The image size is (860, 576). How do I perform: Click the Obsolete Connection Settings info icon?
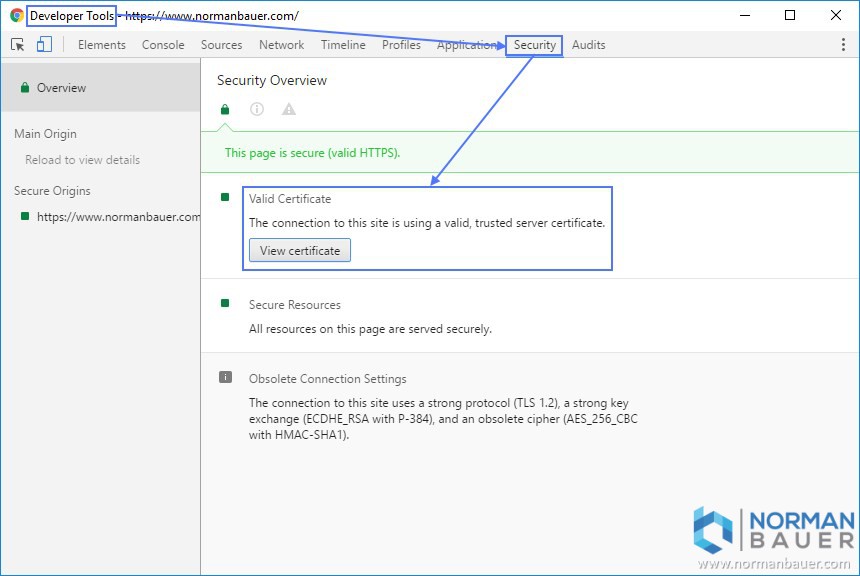(225, 378)
